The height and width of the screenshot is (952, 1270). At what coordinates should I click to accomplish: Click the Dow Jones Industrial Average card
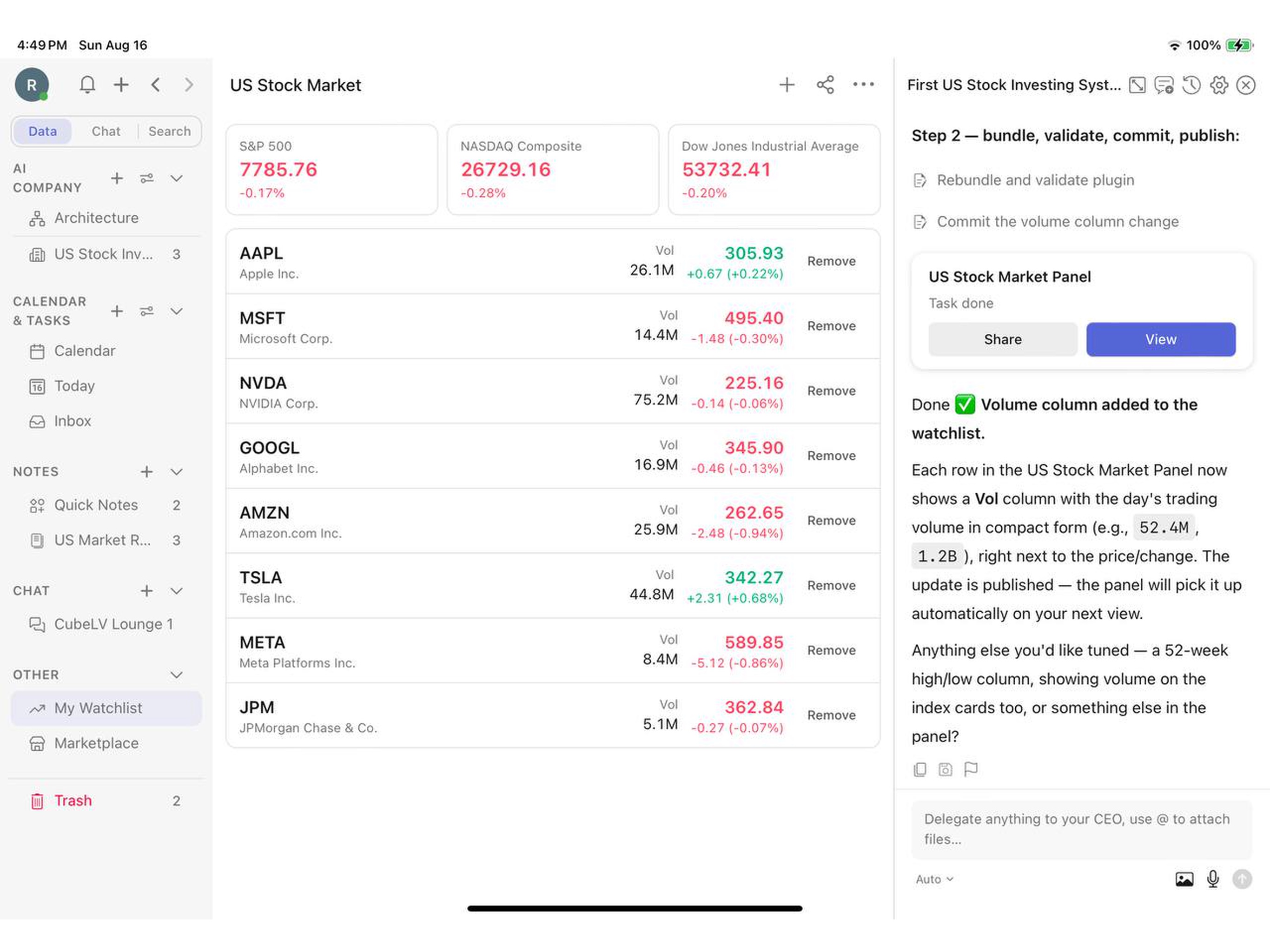point(774,169)
